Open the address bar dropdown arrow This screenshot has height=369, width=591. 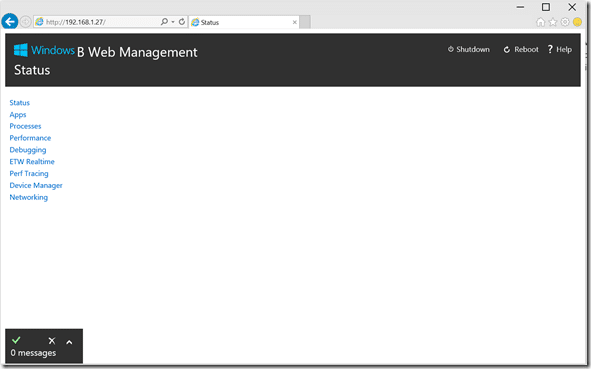pyautogui.click(x=173, y=22)
